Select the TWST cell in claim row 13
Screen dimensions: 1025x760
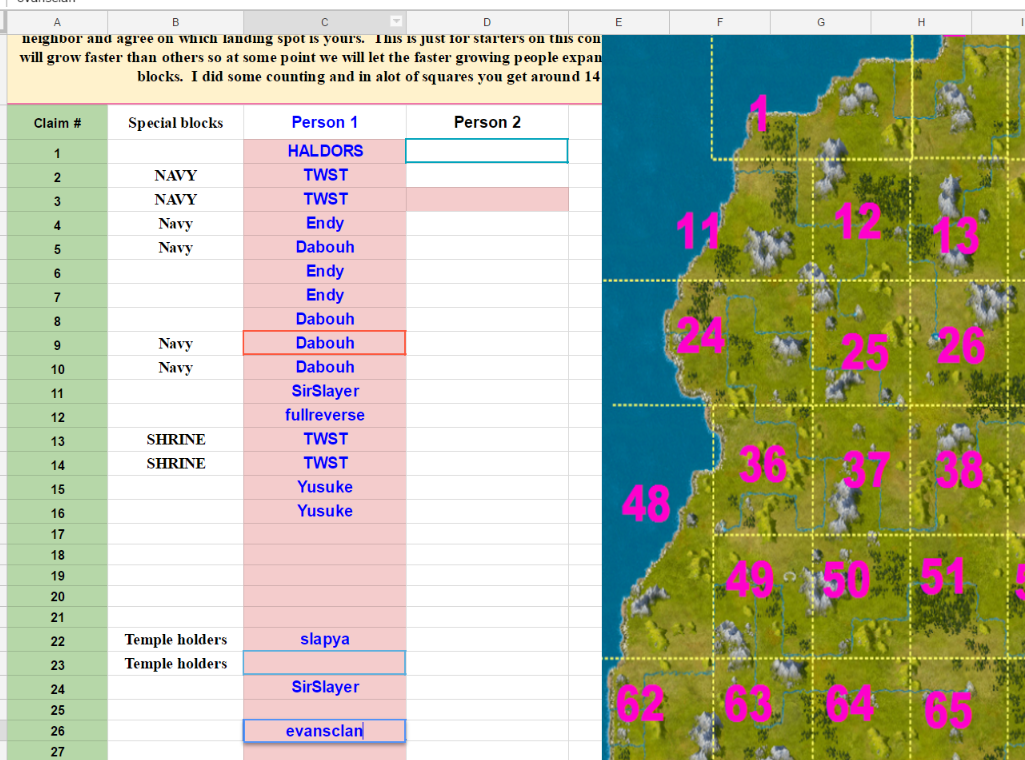[x=324, y=439]
